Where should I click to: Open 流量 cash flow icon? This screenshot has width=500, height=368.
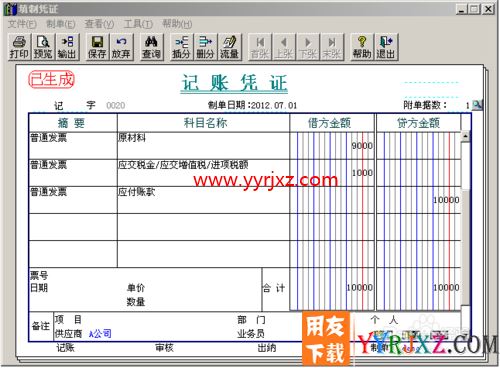(x=230, y=47)
